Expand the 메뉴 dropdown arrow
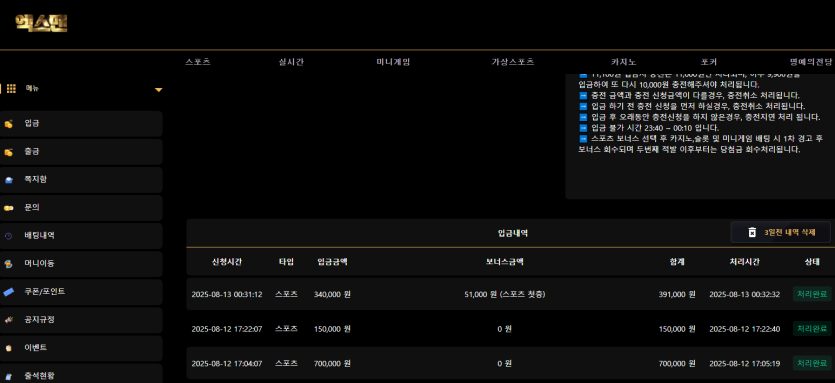This screenshot has height=383, width=835. 159,90
